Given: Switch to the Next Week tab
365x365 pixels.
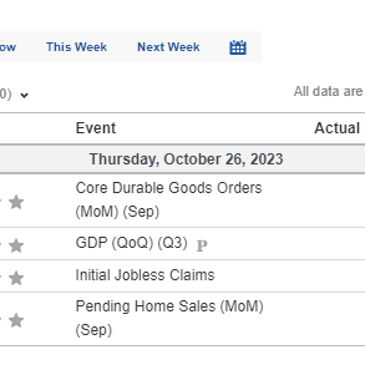Looking at the screenshot, I should (x=169, y=47).
